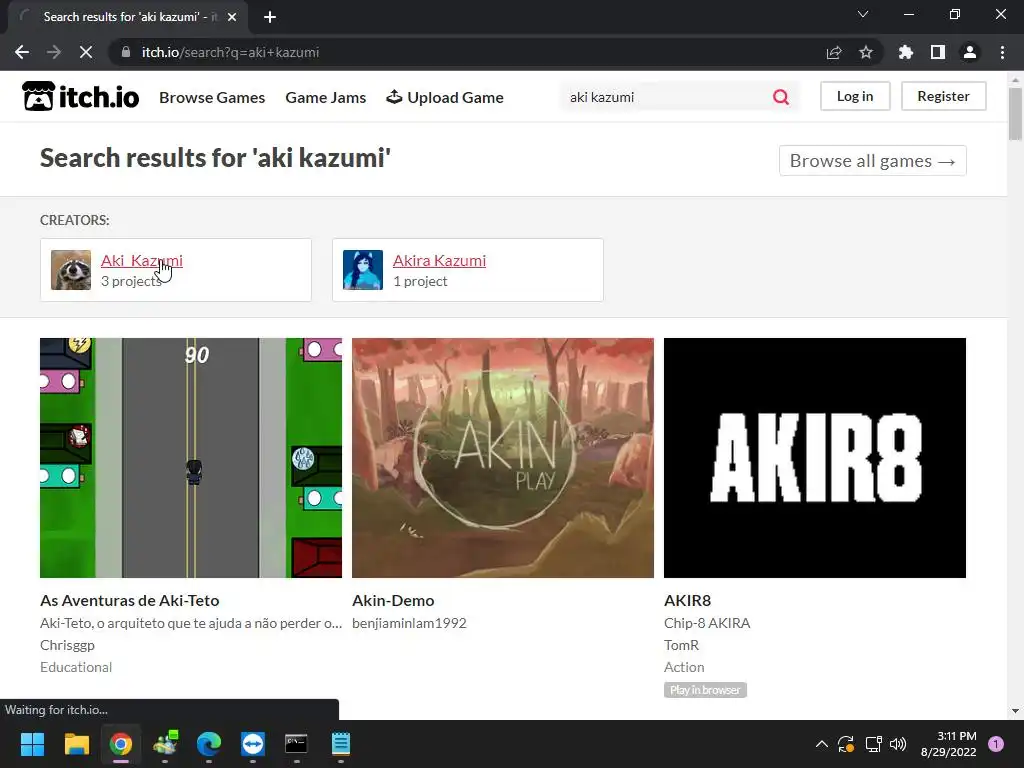Open the Game Jams page
Image resolution: width=1024 pixels, height=768 pixels.
coord(326,97)
